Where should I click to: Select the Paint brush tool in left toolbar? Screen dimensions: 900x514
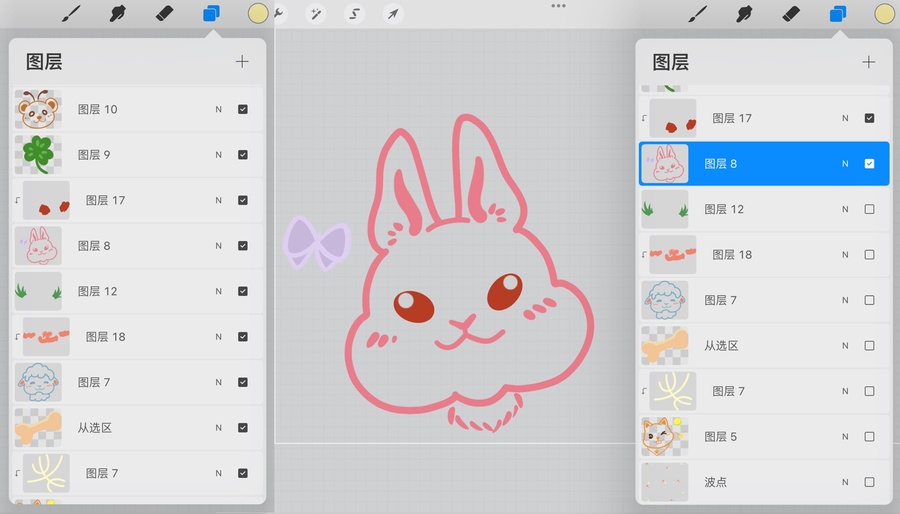pos(71,13)
